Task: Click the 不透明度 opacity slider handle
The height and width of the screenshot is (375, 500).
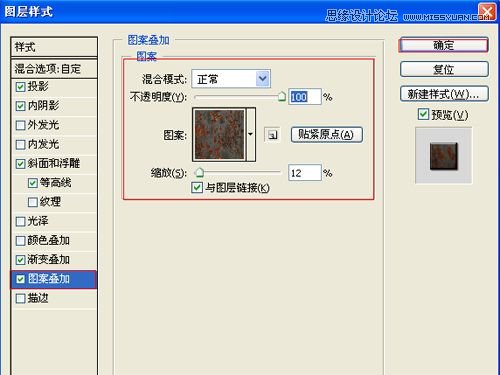Action: pyautogui.click(x=282, y=97)
